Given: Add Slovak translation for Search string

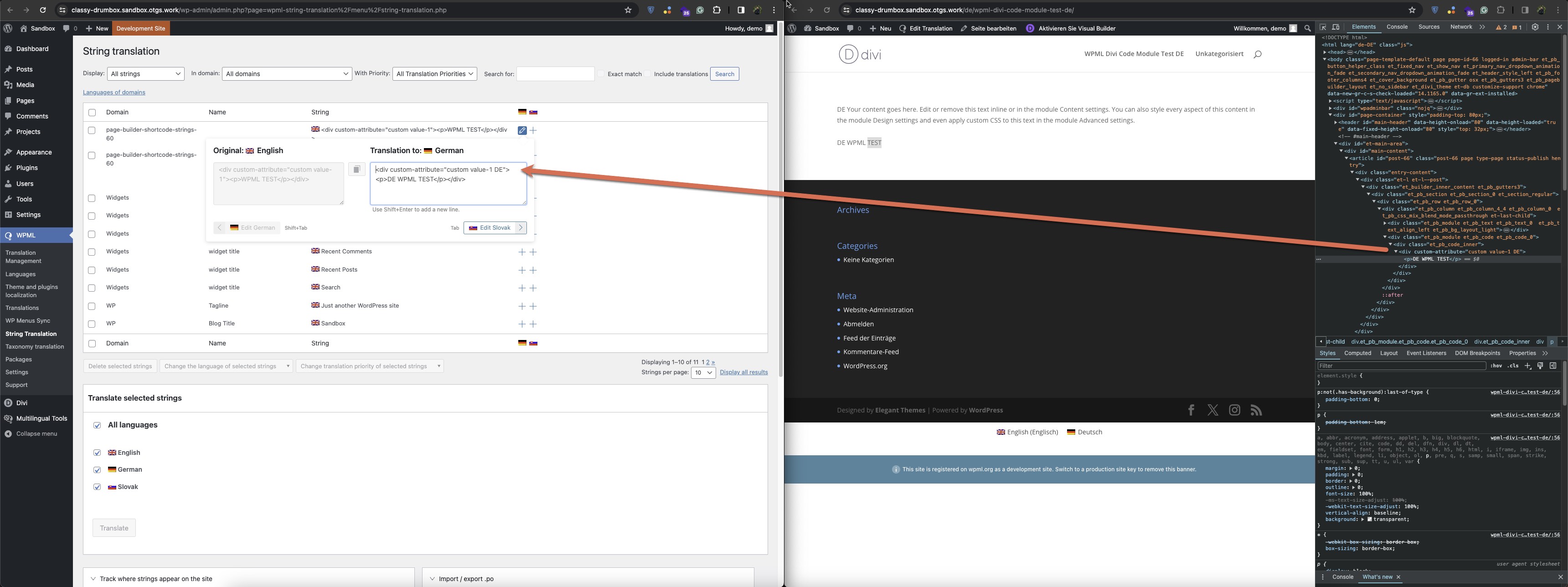Looking at the screenshot, I should point(533,288).
